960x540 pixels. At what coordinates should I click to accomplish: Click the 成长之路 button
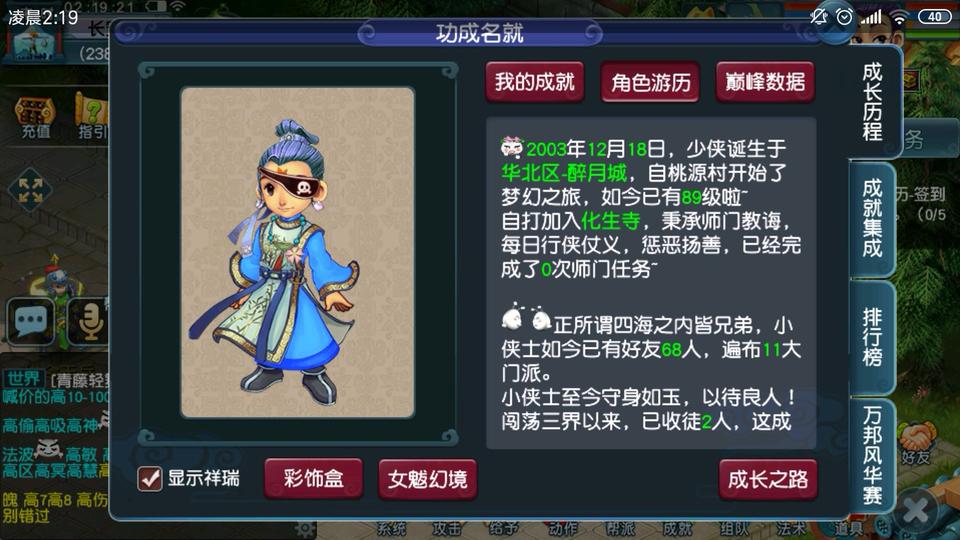(768, 479)
